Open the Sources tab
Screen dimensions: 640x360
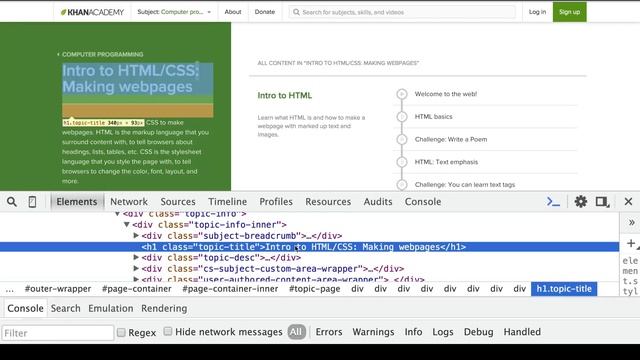click(x=178, y=202)
